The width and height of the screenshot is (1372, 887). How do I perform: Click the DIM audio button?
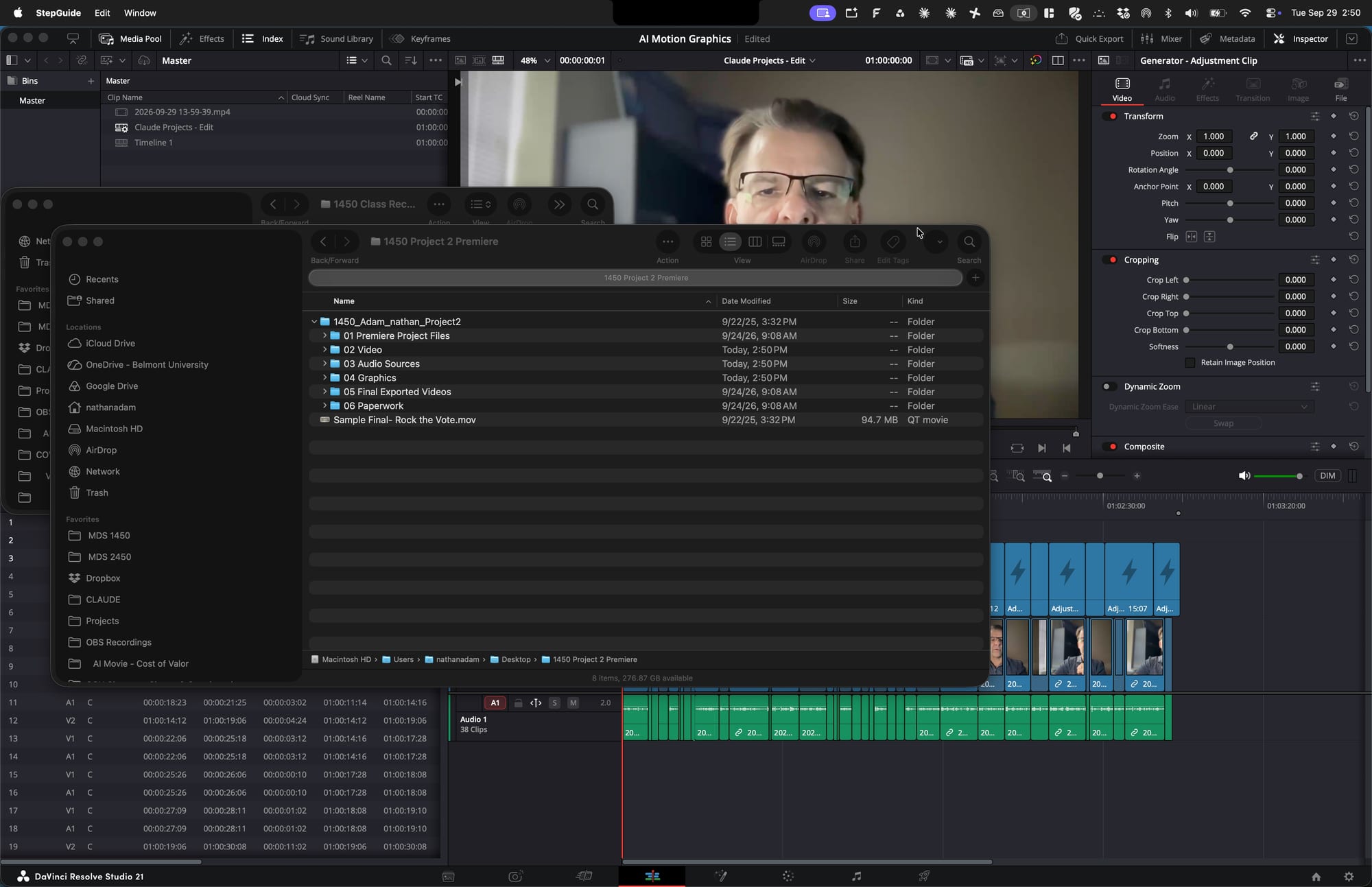click(1327, 475)
